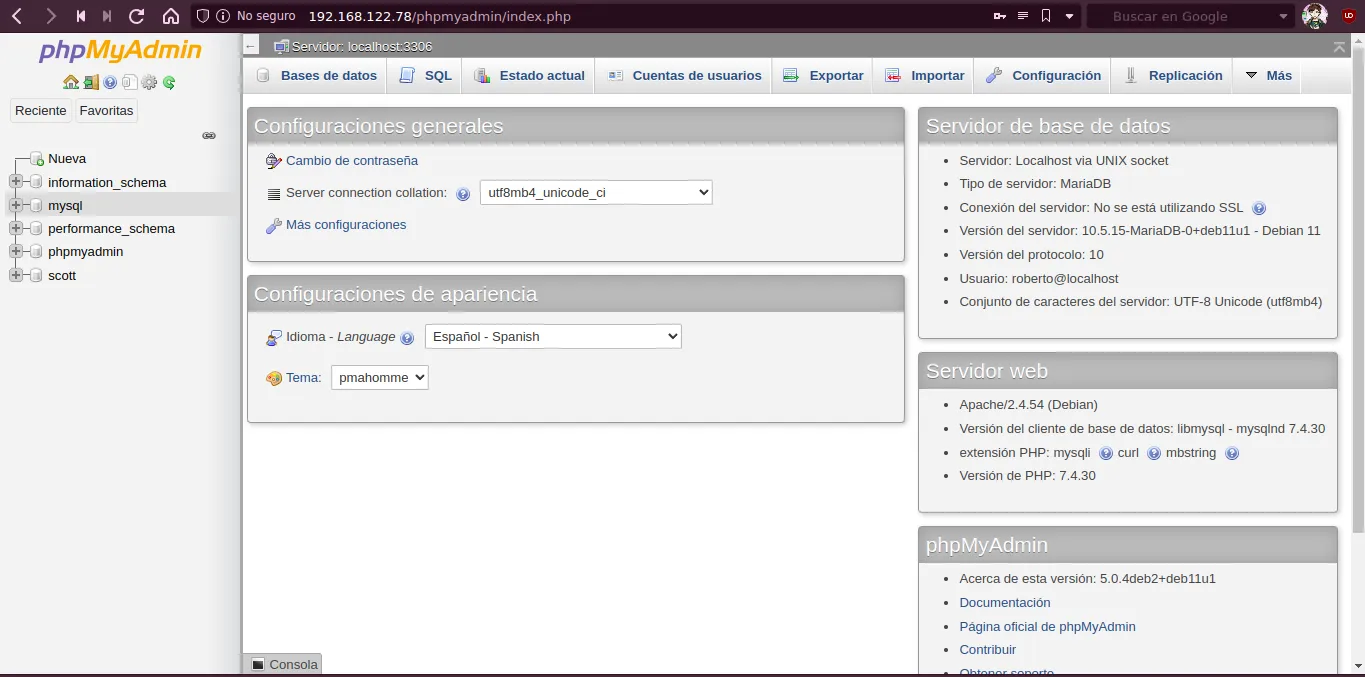1365x677 pixels.
Task: Click the collapse navigation arrow beside Servidor
Action: tap(251, 47)
